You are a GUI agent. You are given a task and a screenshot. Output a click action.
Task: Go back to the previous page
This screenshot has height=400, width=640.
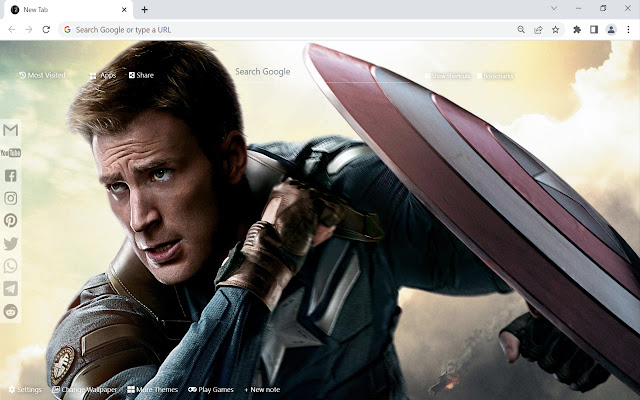12,29
